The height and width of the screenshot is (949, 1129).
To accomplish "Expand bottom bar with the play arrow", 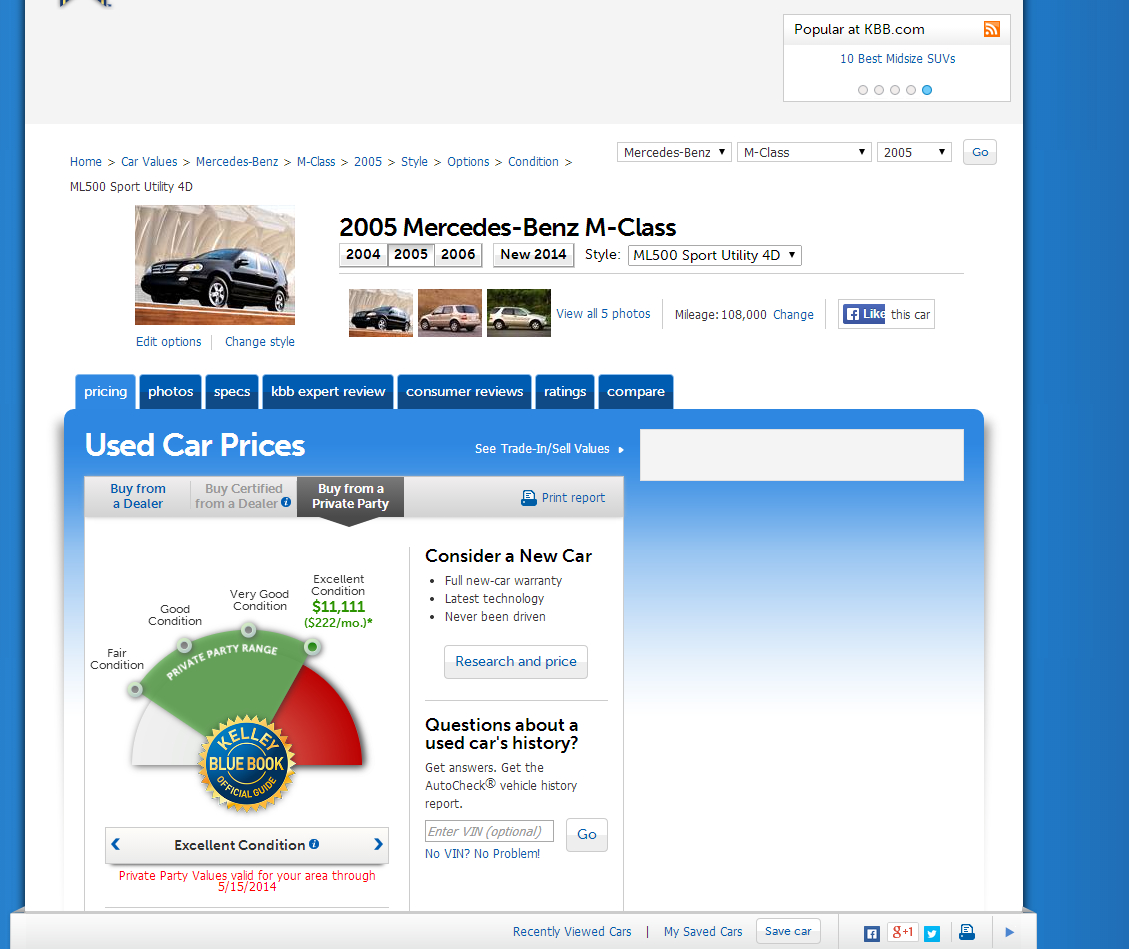I will (1009, 932).
